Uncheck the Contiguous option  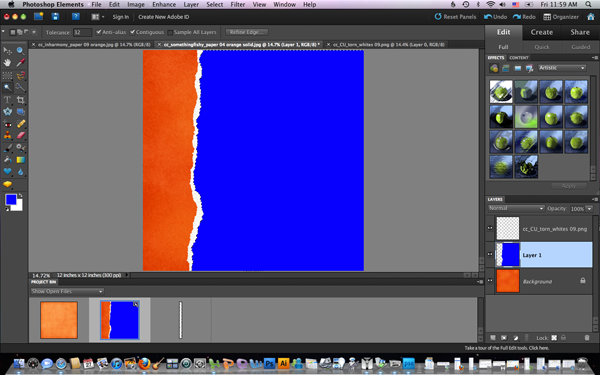click(x=132, y=32)
